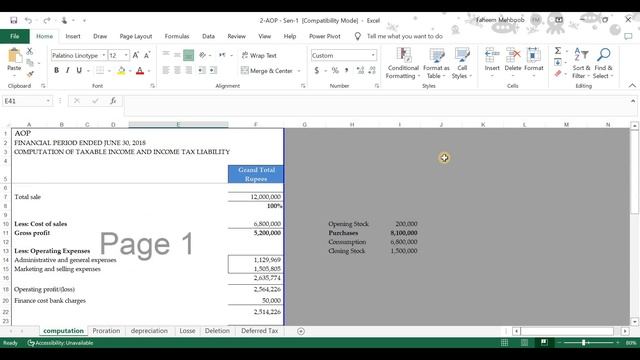Toggle bold formatting
This screenshot has width=640, height=360.
(56, 70)
